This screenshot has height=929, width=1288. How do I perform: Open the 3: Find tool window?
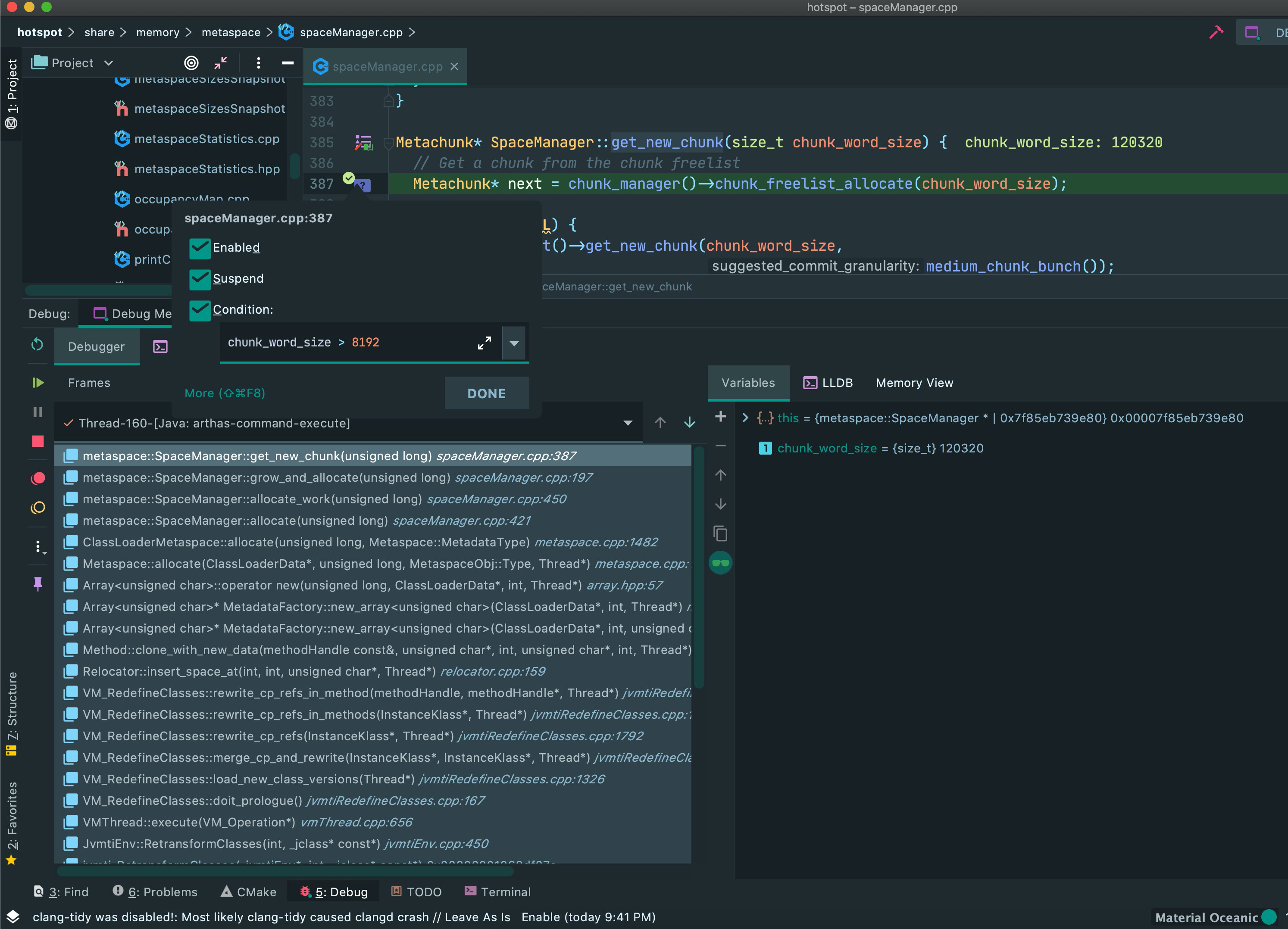point(61,892)
